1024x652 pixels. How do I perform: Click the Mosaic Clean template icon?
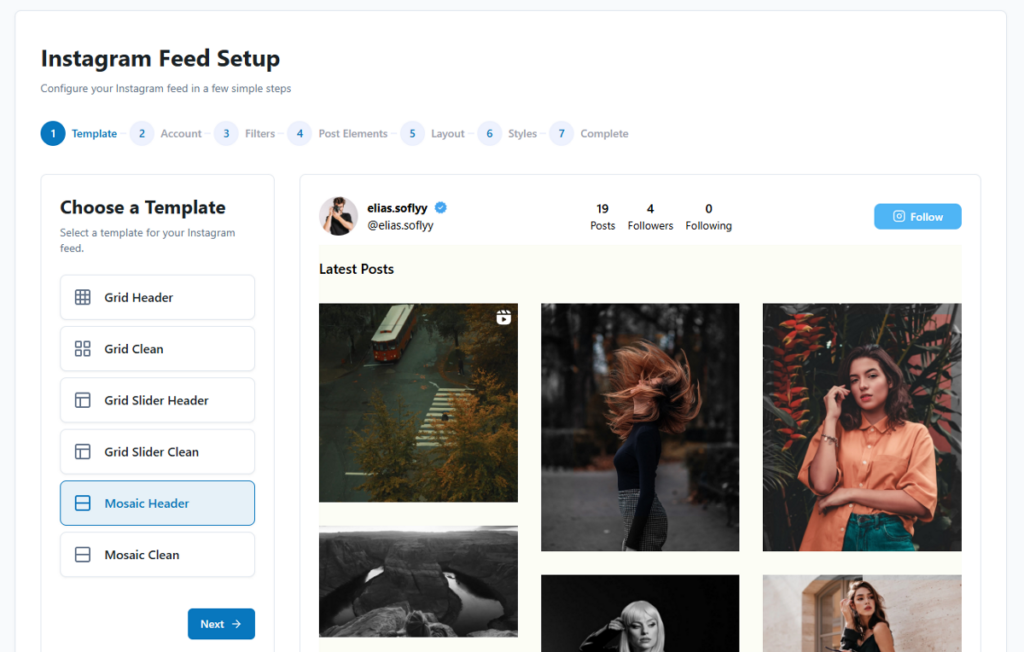tap(83, 554)
